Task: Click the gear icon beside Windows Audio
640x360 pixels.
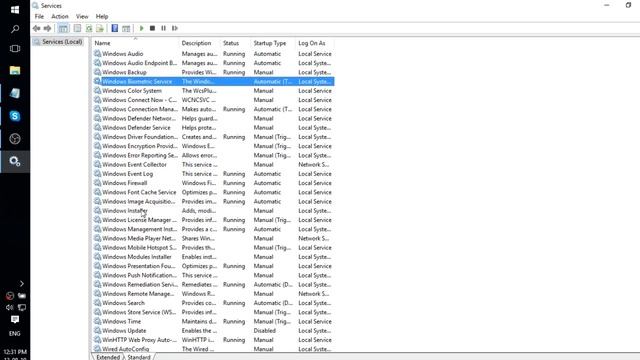Action: pos(97,53)
